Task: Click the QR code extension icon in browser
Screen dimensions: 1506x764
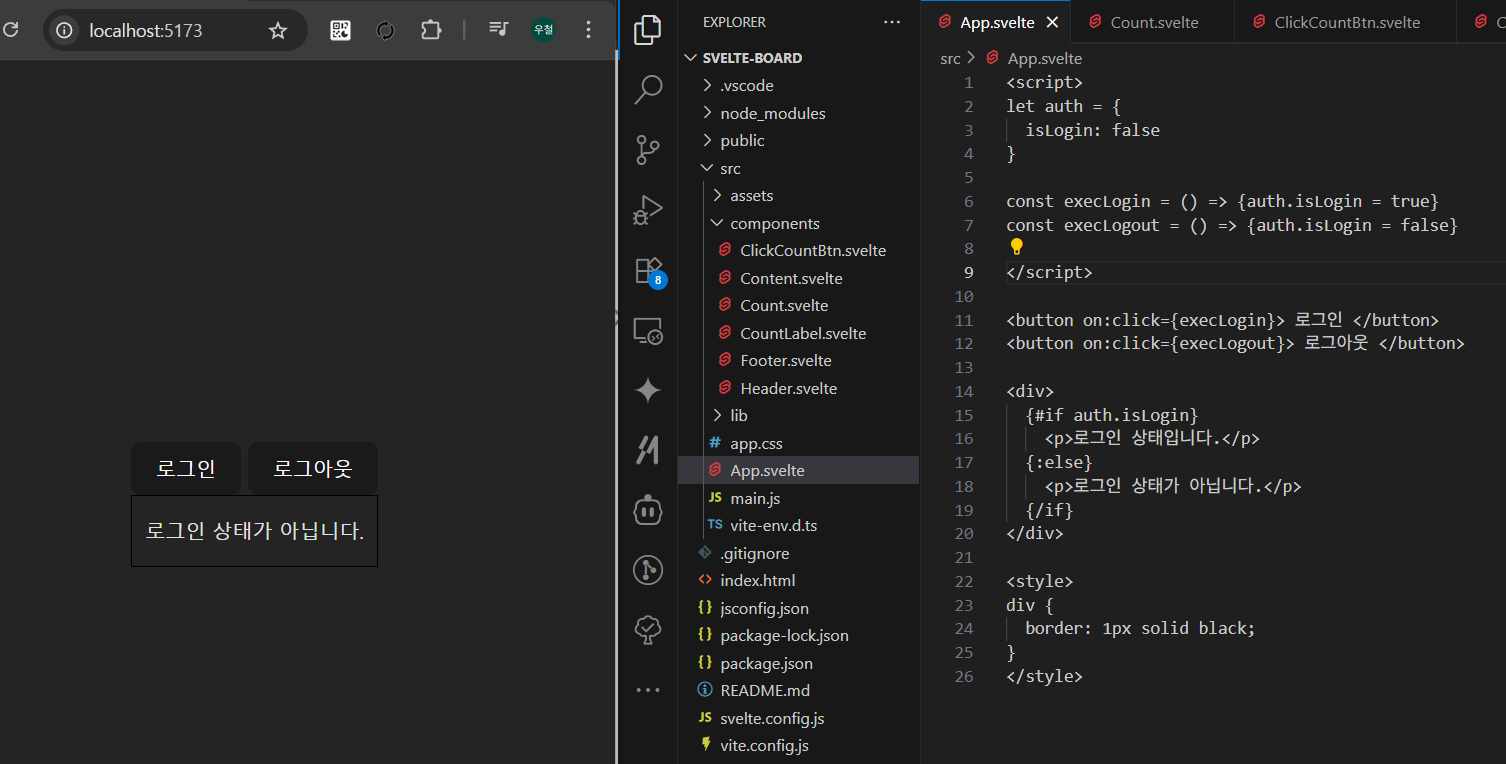Action: pyautogui.click(x=341, y=30)
